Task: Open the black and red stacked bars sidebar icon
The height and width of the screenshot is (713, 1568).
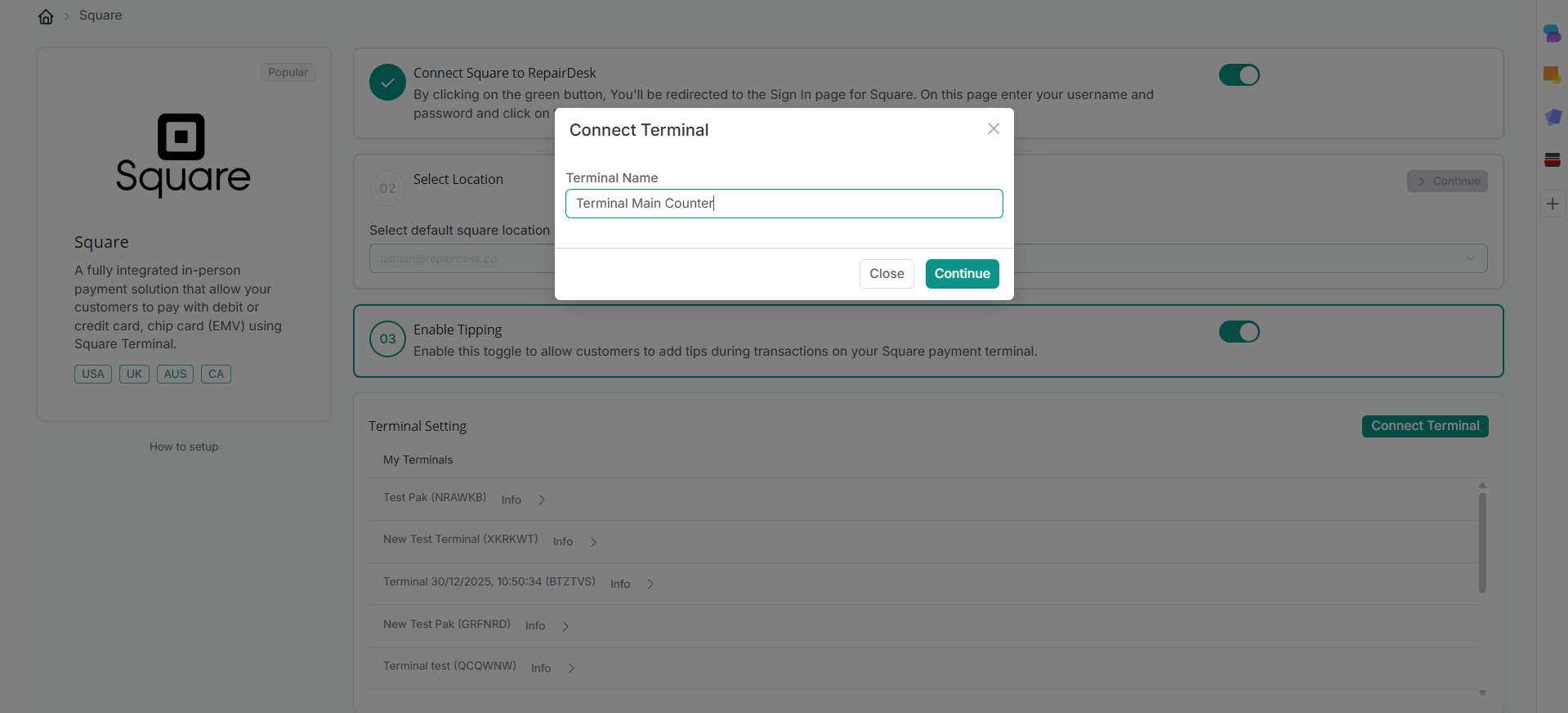Action: pyautogui.click(x=1552, y=159)
